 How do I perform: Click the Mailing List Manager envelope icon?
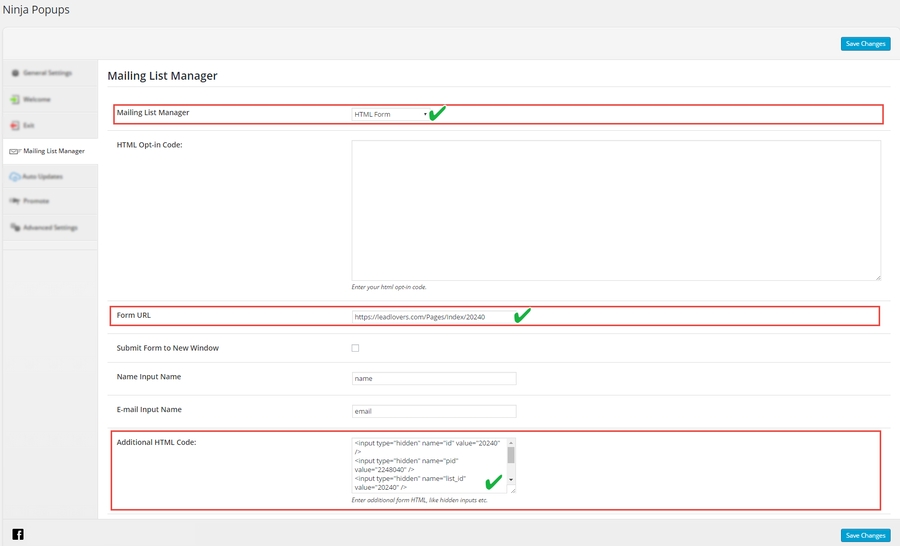(x=15, y=151)
